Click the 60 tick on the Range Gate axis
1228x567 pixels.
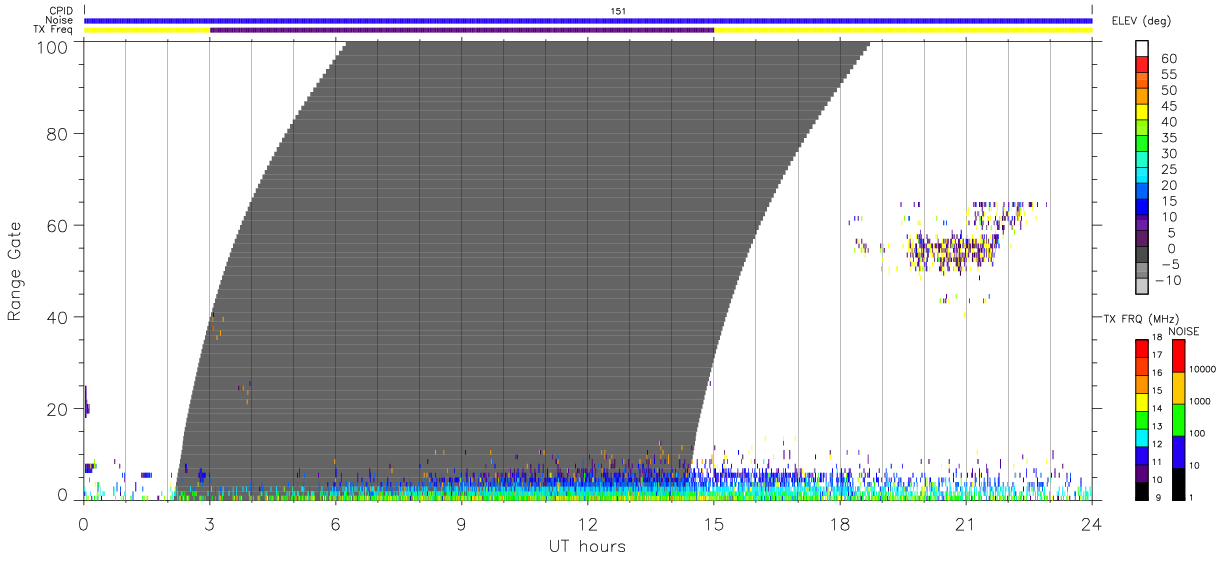pyautogui.click(x=58, y=226)
